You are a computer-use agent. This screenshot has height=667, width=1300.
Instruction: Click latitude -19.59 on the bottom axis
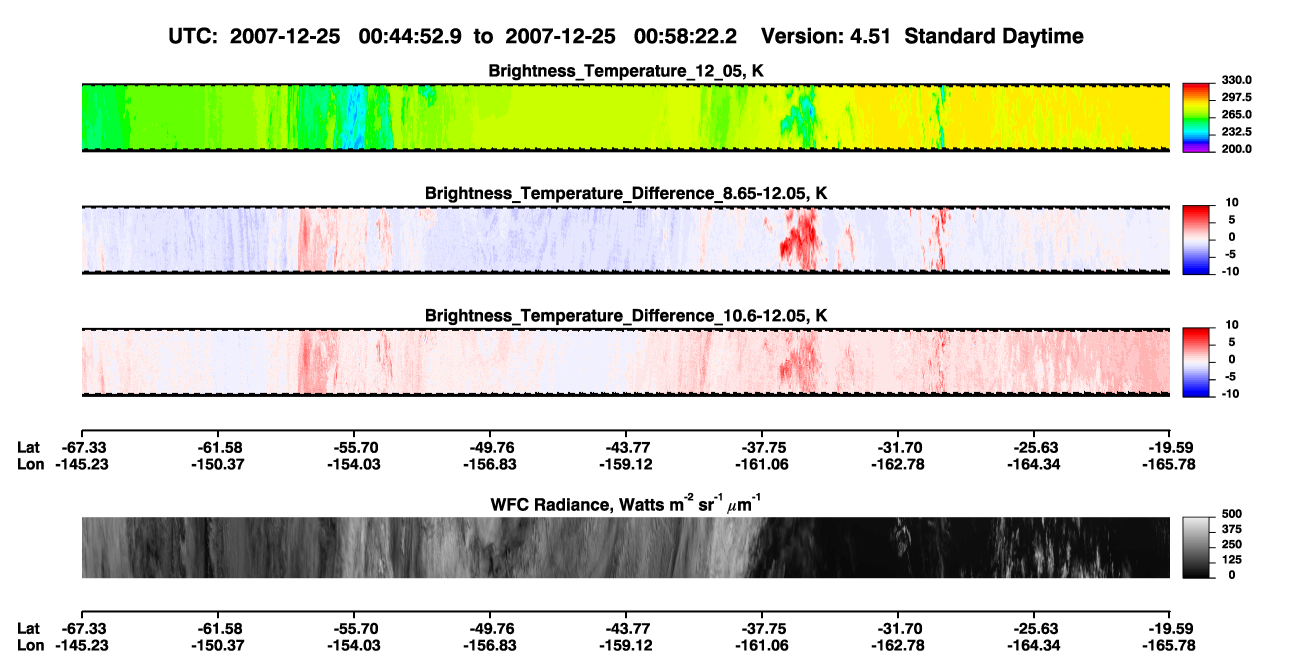coord(1170,628)
